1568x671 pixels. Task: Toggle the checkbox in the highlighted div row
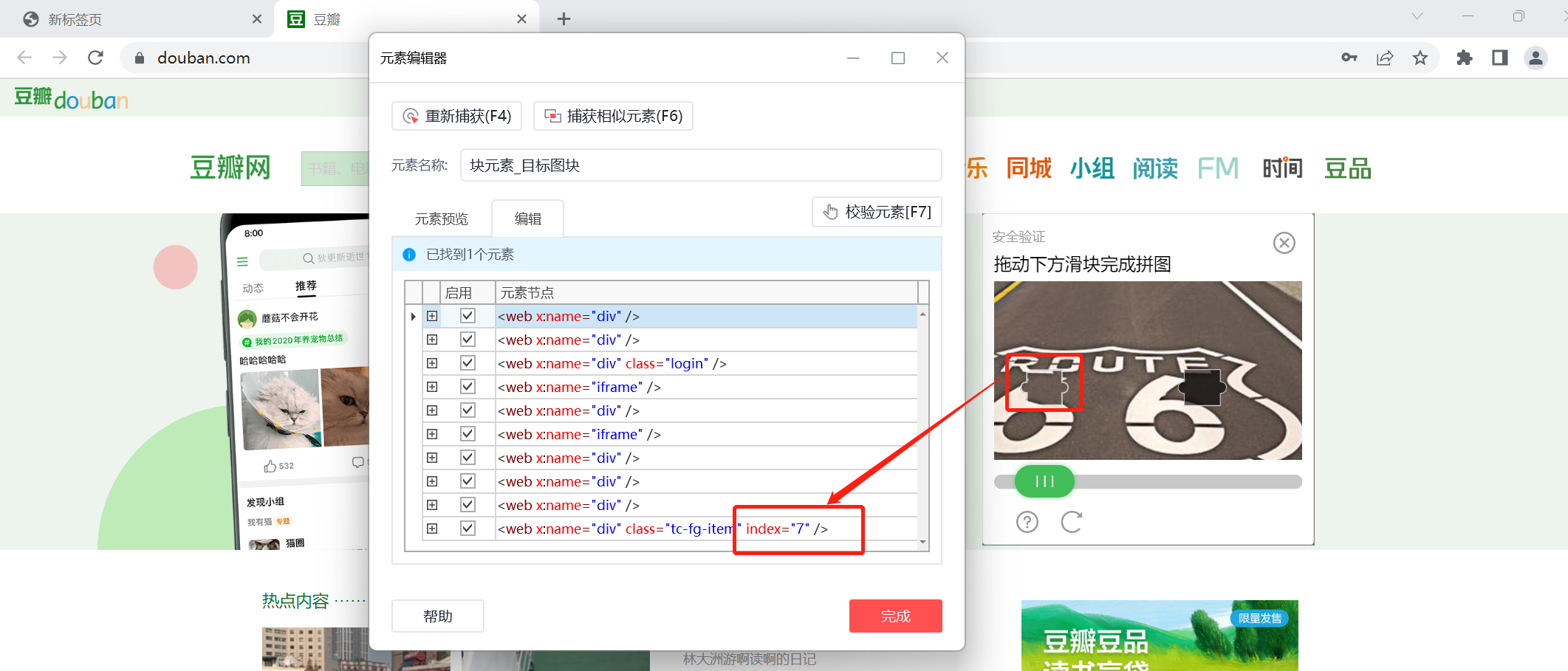(468, 316)
